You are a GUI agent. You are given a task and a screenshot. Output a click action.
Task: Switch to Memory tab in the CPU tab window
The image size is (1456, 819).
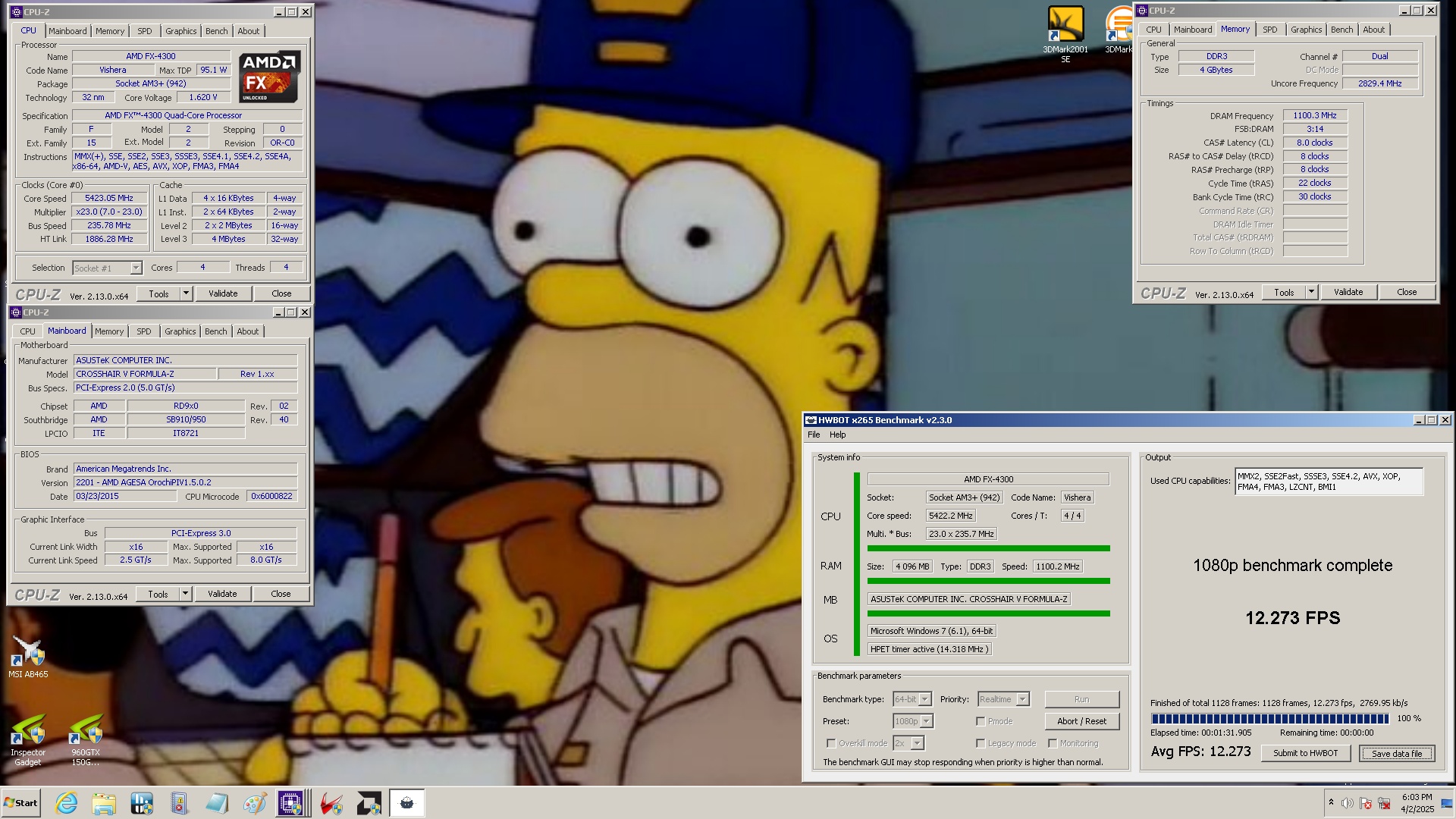pyautogui.click(x=110, y=31)
